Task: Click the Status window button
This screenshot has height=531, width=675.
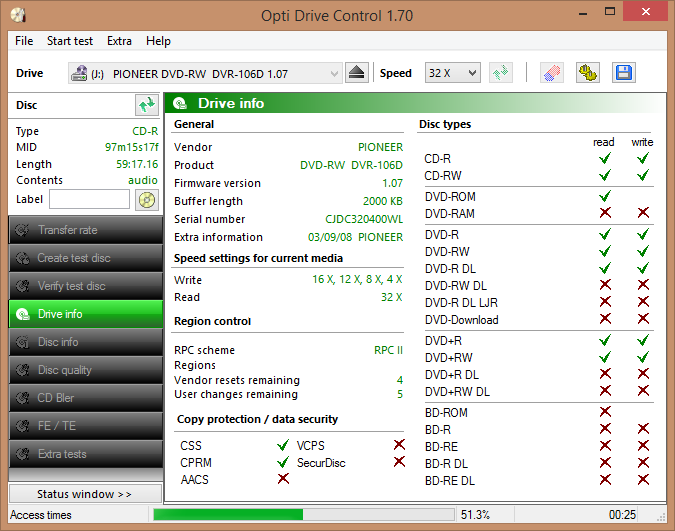Action: pos(85,494)
